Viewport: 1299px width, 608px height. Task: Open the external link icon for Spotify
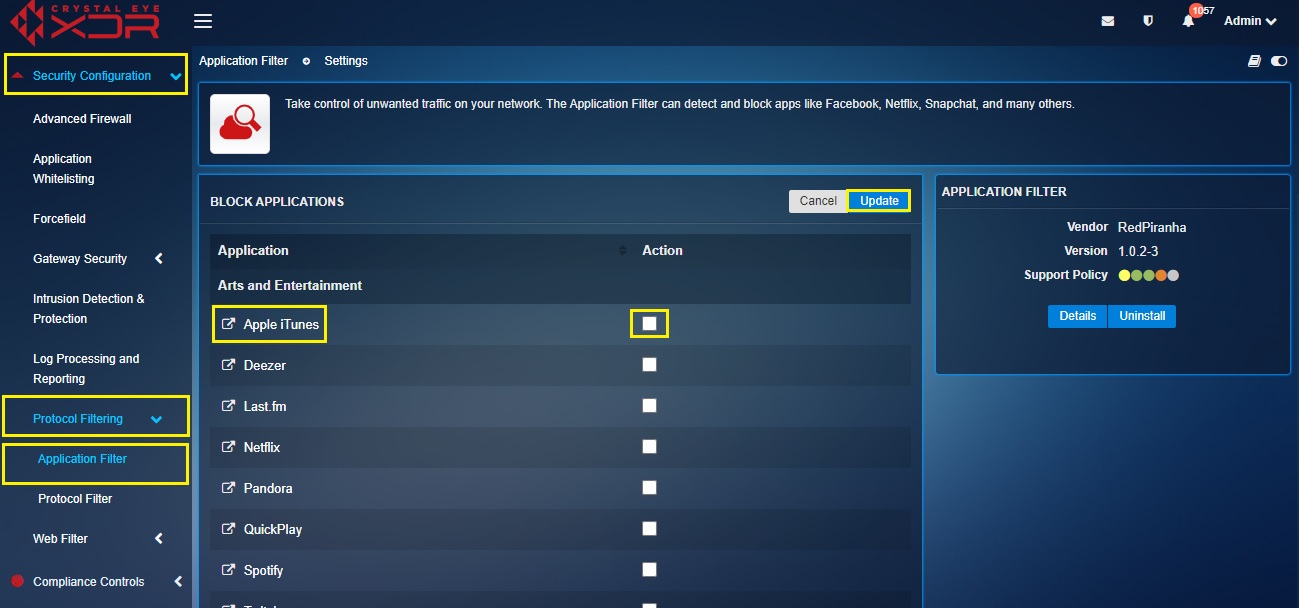click(x=228, y=570)
